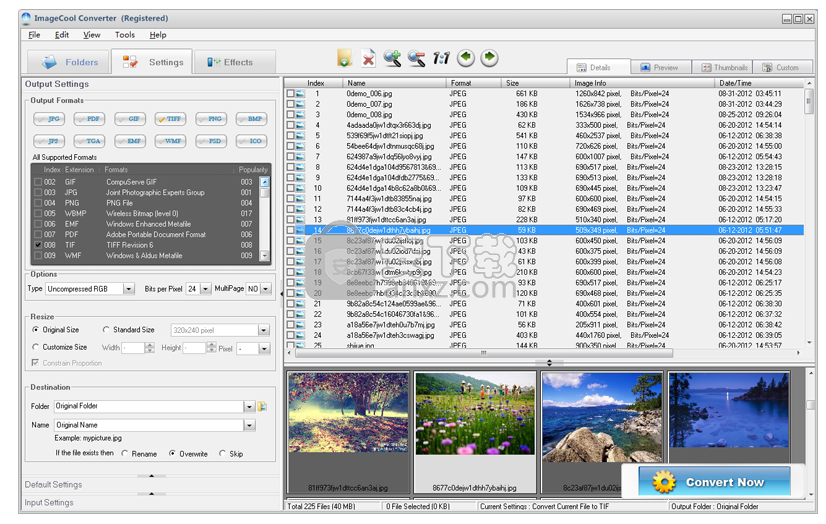Sort file list by Size column
The image size is (826, 524).
click(535, 83)
